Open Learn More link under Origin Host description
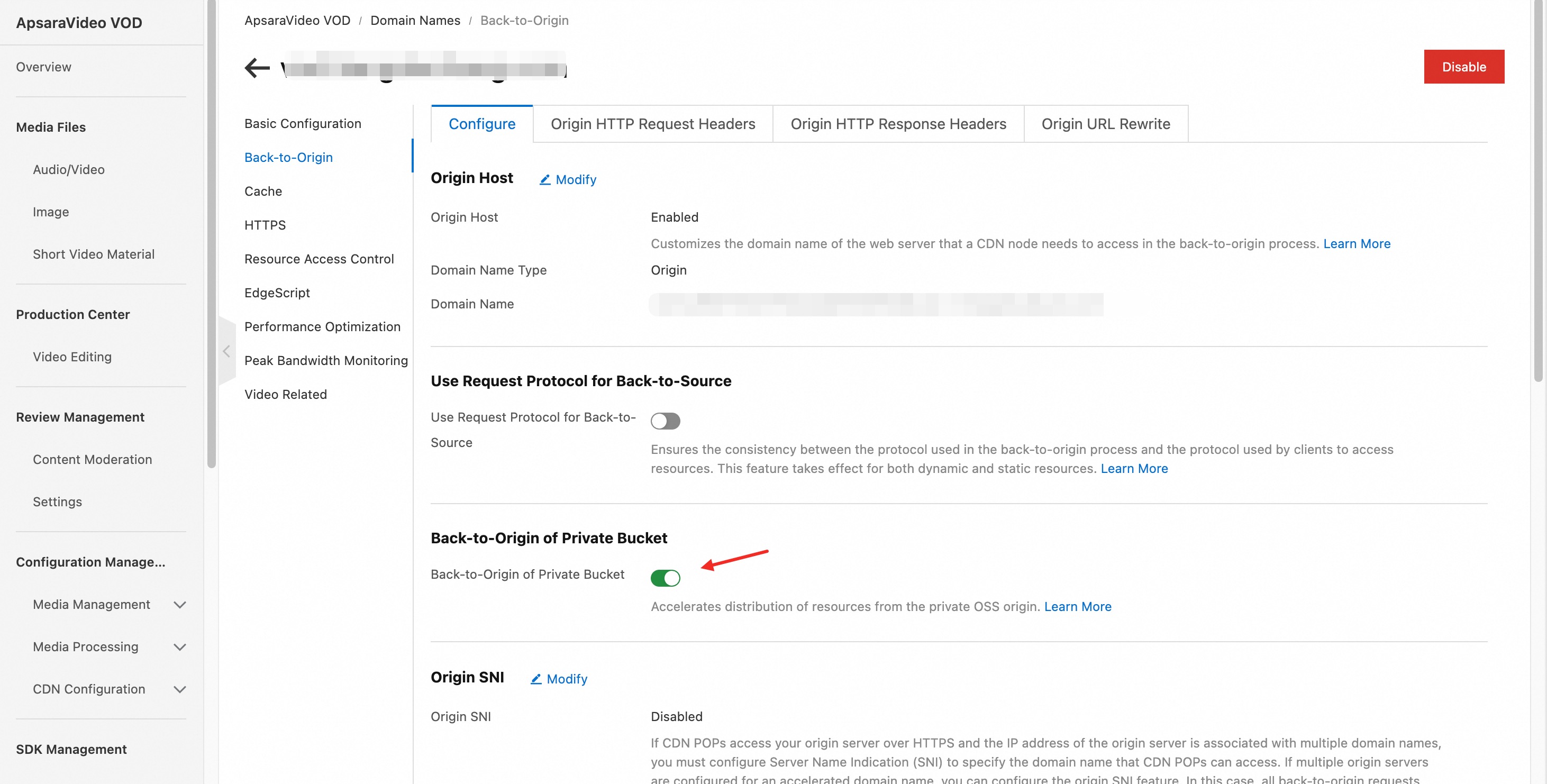1547x784 pixels. tap(1356, 244)
